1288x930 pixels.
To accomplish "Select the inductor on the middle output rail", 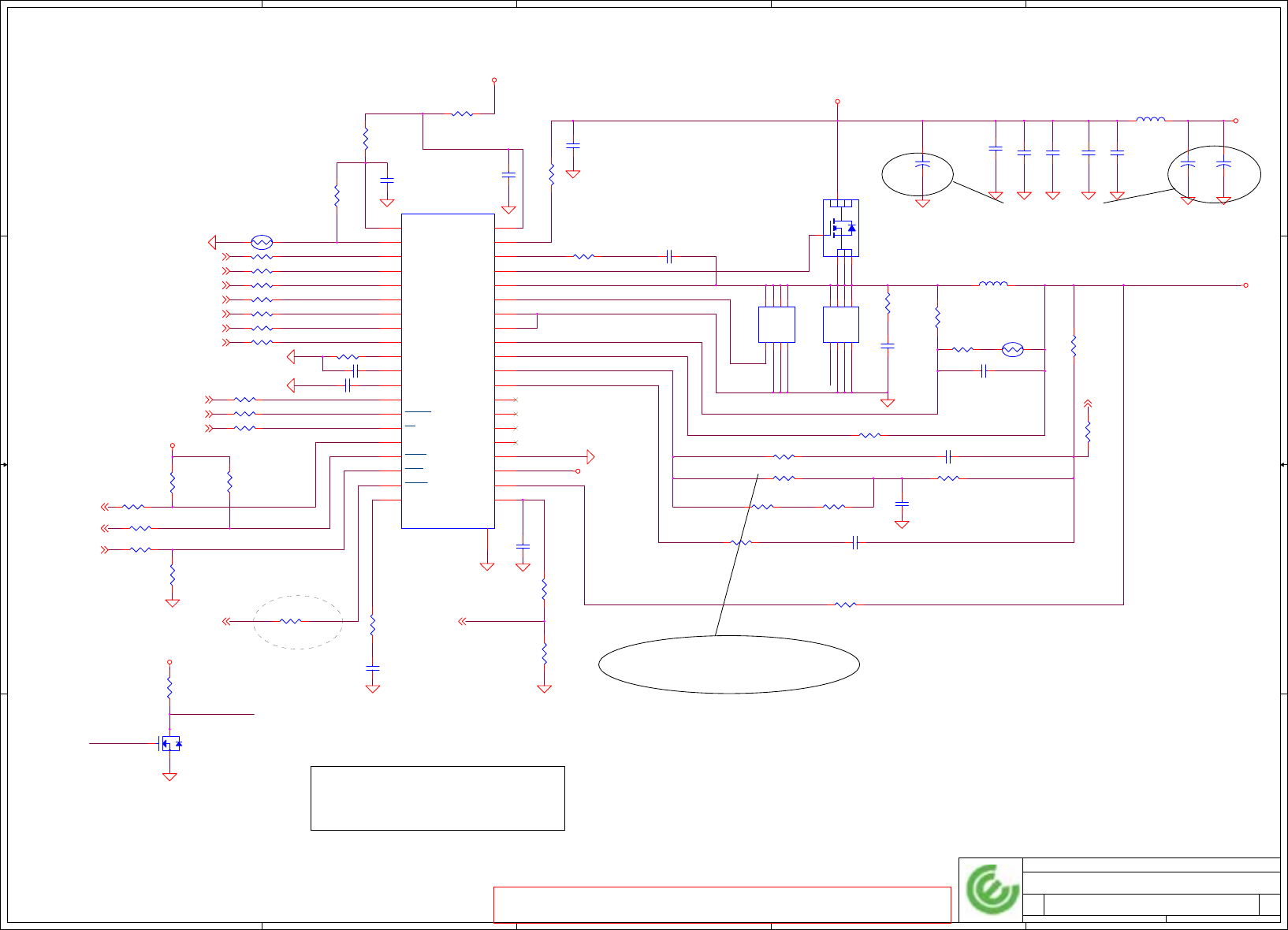I will tap(993, 284).
